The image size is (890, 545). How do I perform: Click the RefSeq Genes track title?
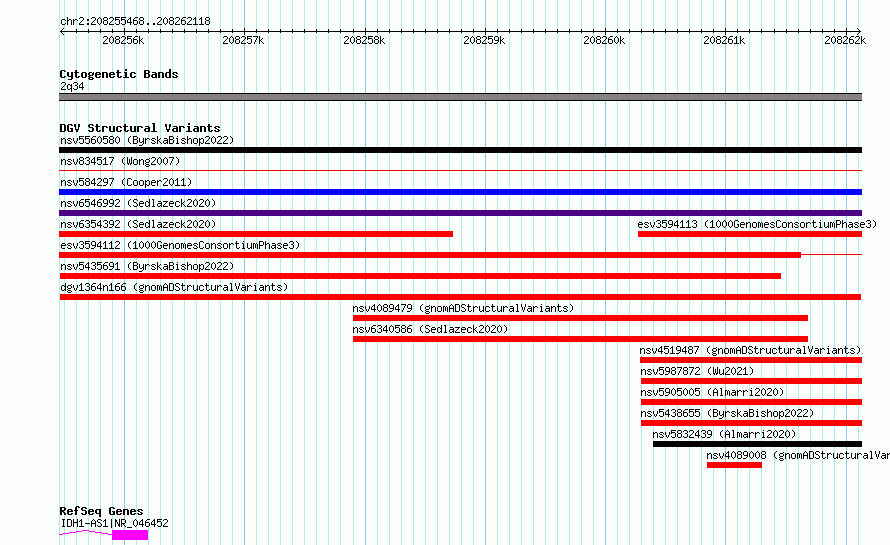(x=101, y=511)
